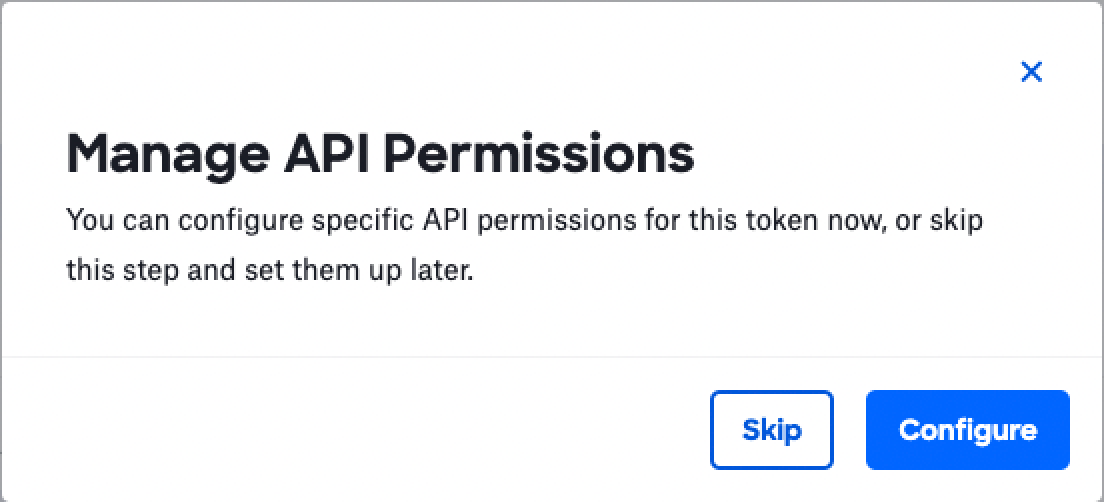Exit the permissions prompt using the close icon
Screen dimensions: 1104x502
(1031, 72)
